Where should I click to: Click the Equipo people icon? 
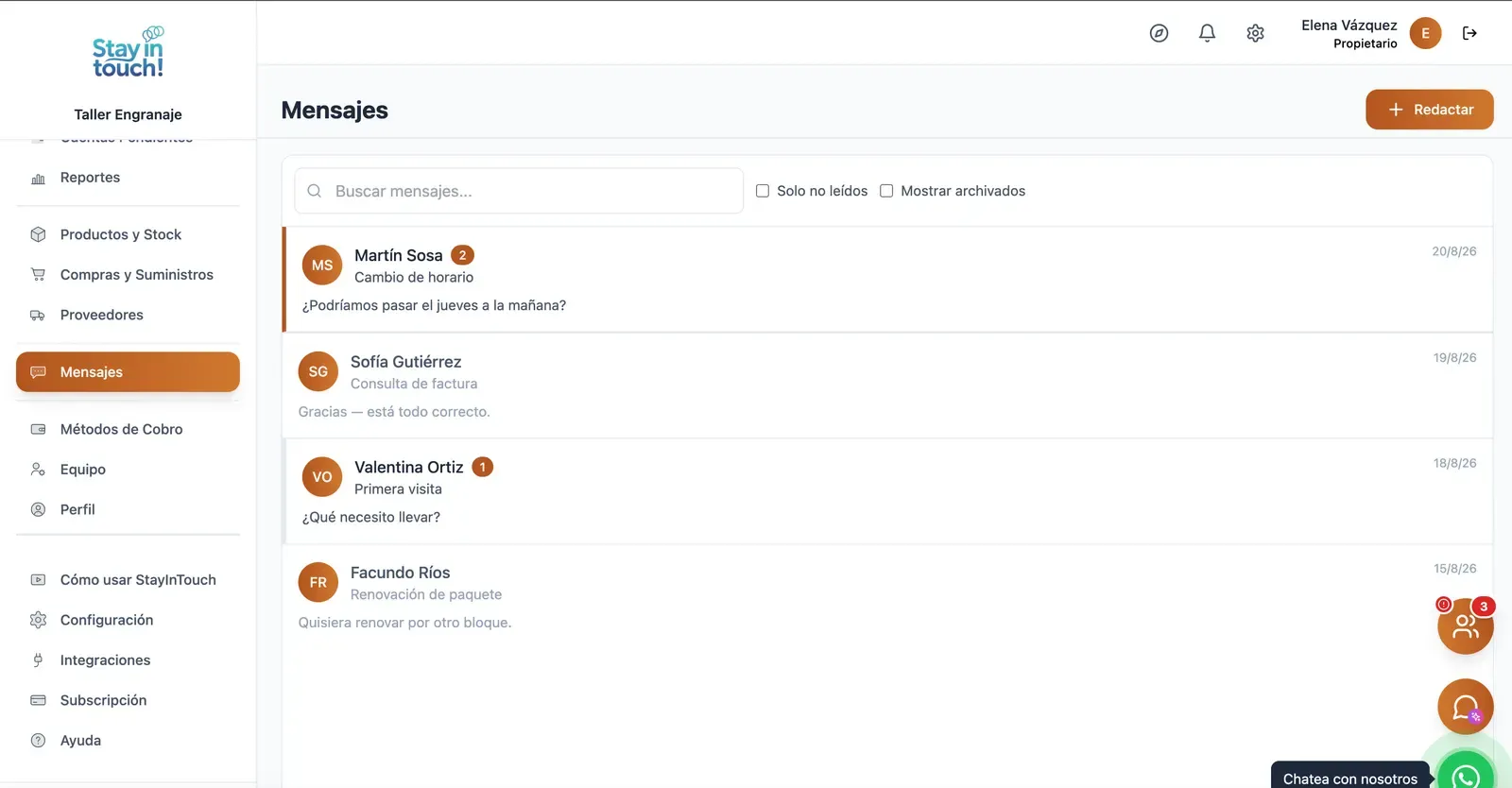click(38, 470)
